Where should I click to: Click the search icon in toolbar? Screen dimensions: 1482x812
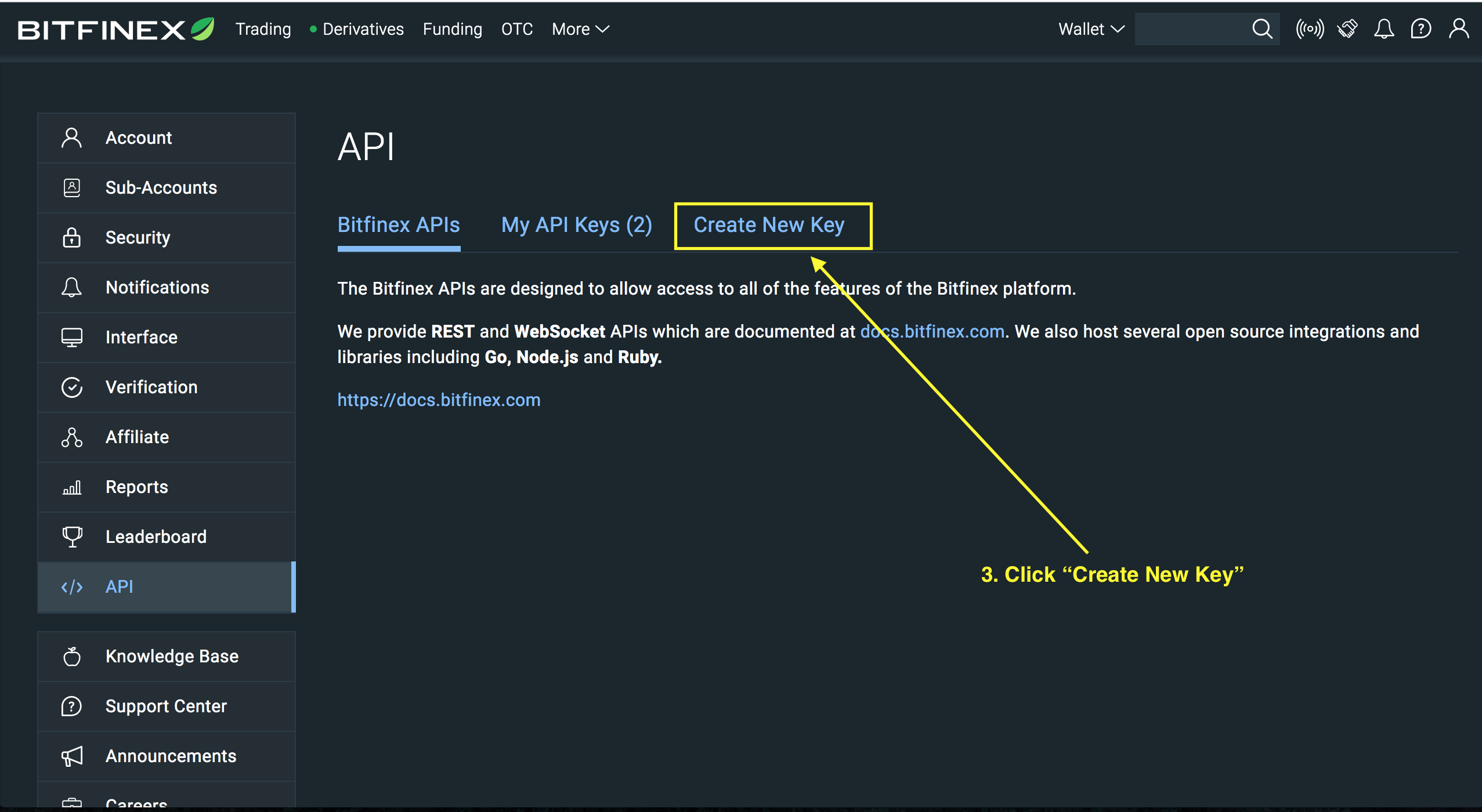coord(1261,29)
